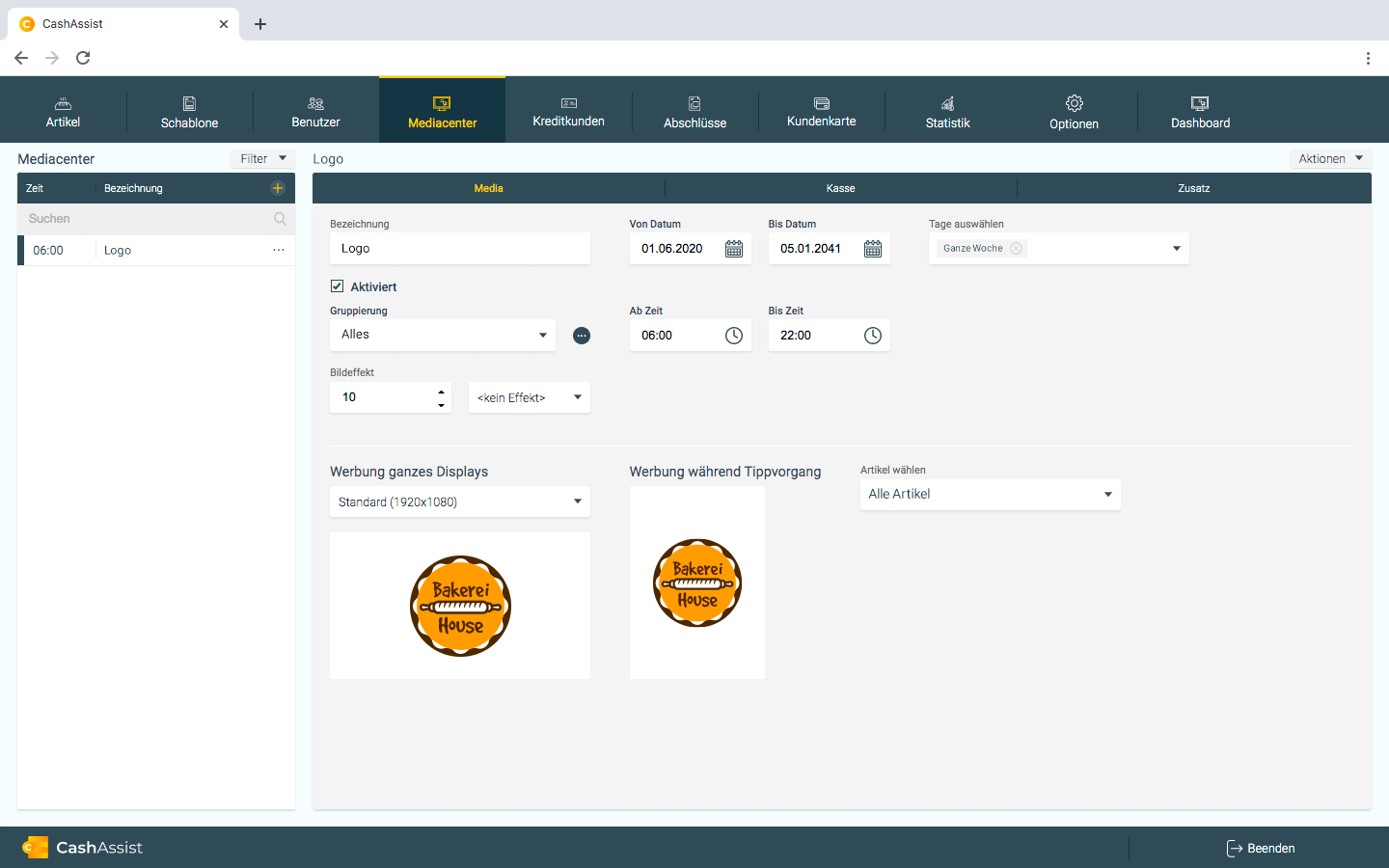The height and width of the screenshot is (868, 1389).
Task: Open the Abschlüsse document icon
Action: [x=694, y=103]
